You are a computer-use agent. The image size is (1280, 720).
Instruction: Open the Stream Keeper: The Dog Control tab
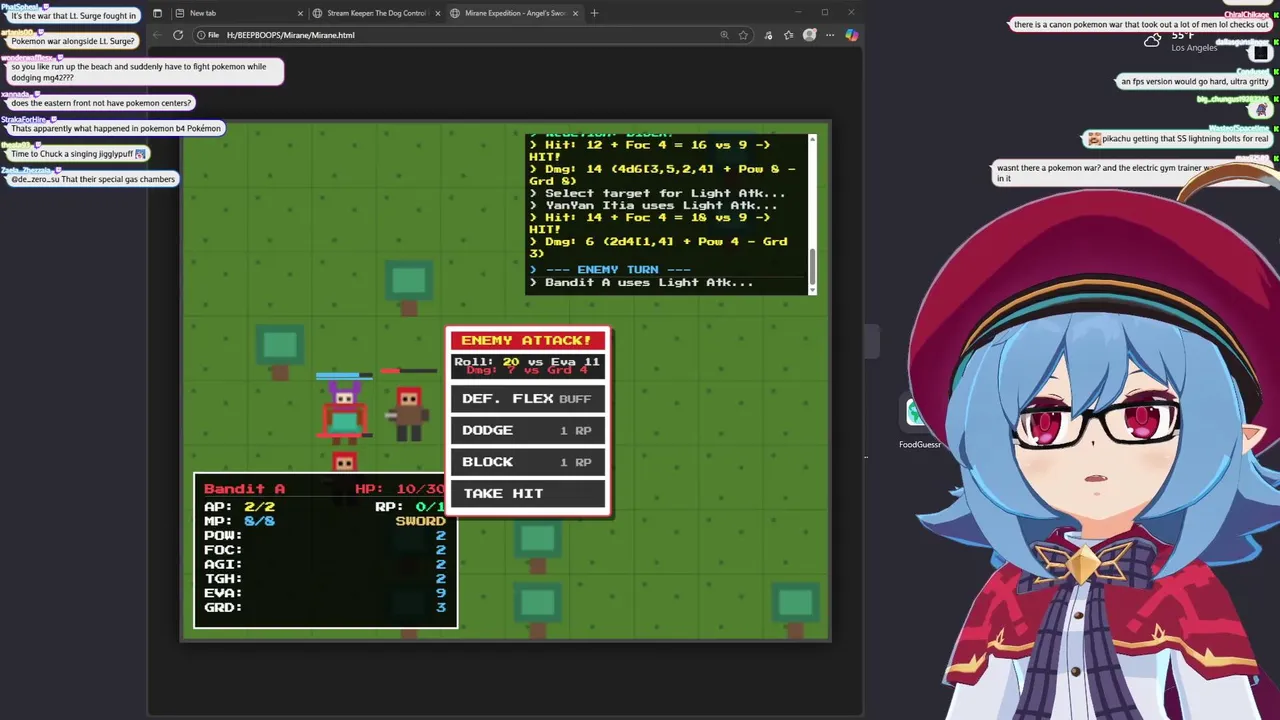(x=370, y=13)
